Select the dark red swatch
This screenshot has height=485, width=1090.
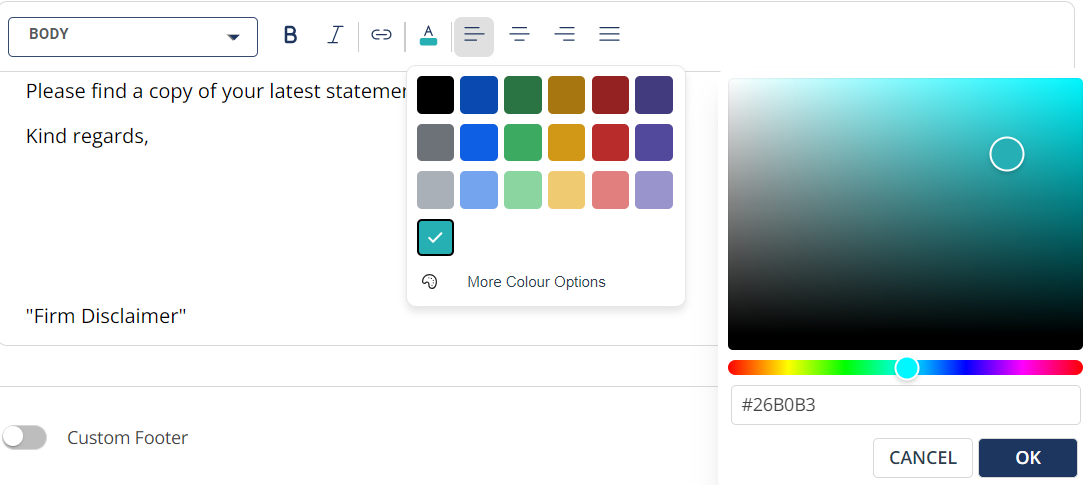click(610, 95)
